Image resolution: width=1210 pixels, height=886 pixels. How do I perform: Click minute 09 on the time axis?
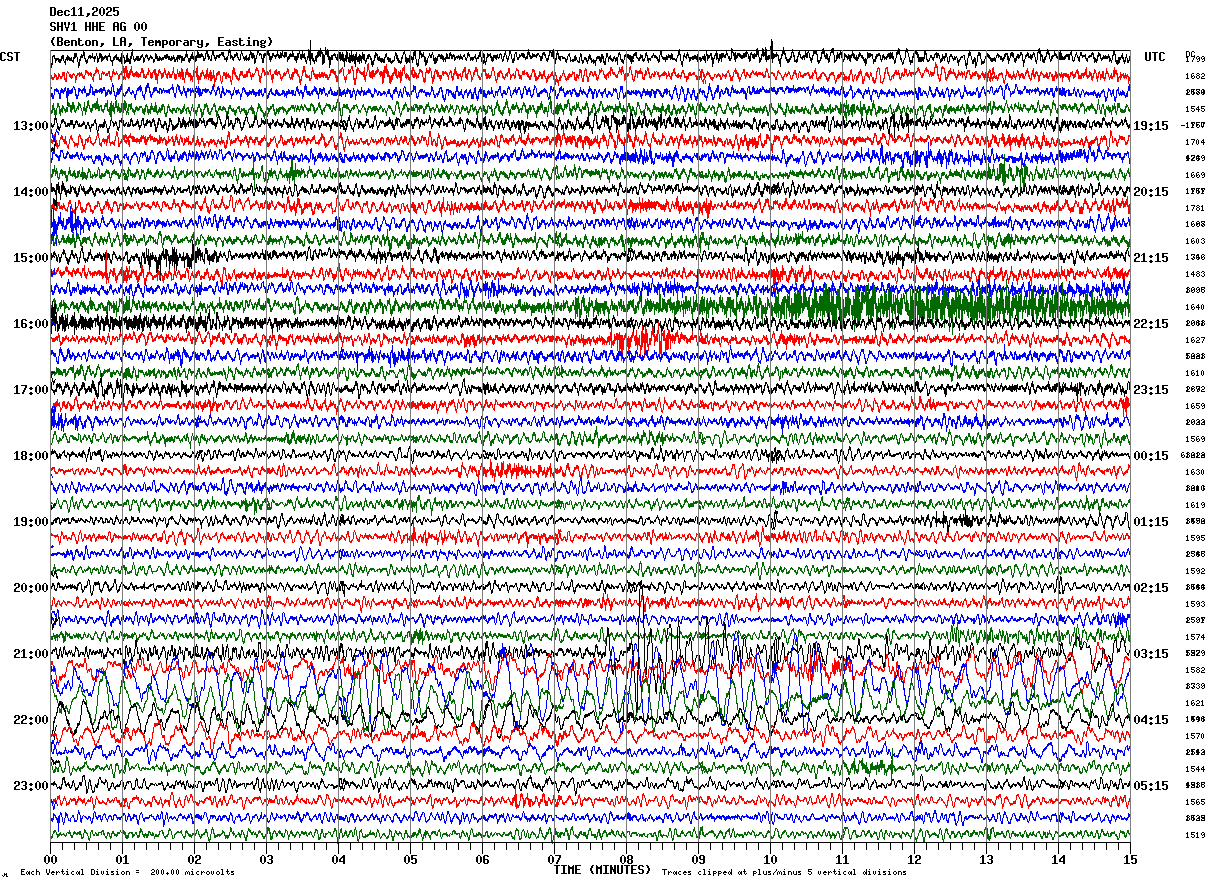tap(698, 859)
